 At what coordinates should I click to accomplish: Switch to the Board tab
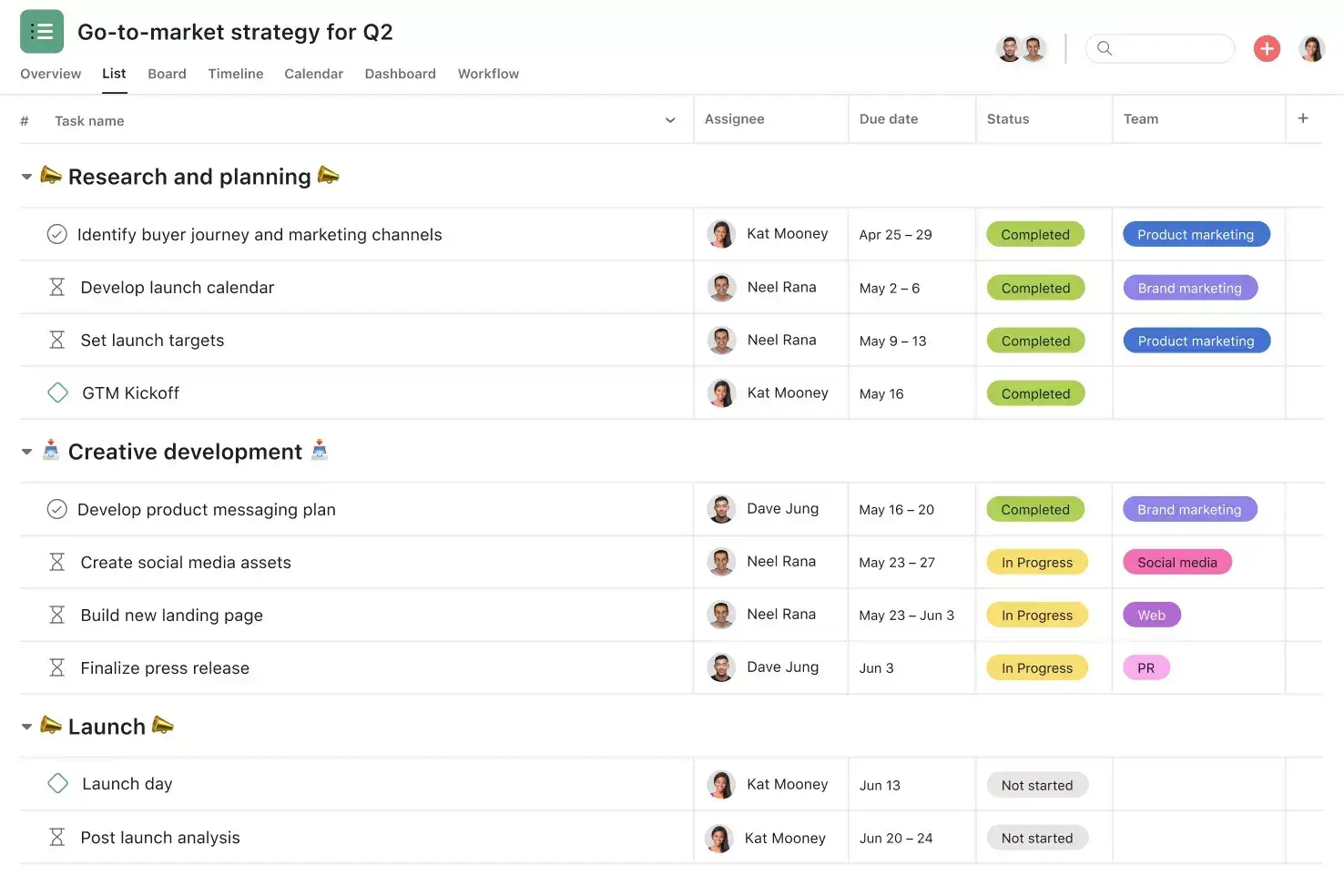click(167, 74)
